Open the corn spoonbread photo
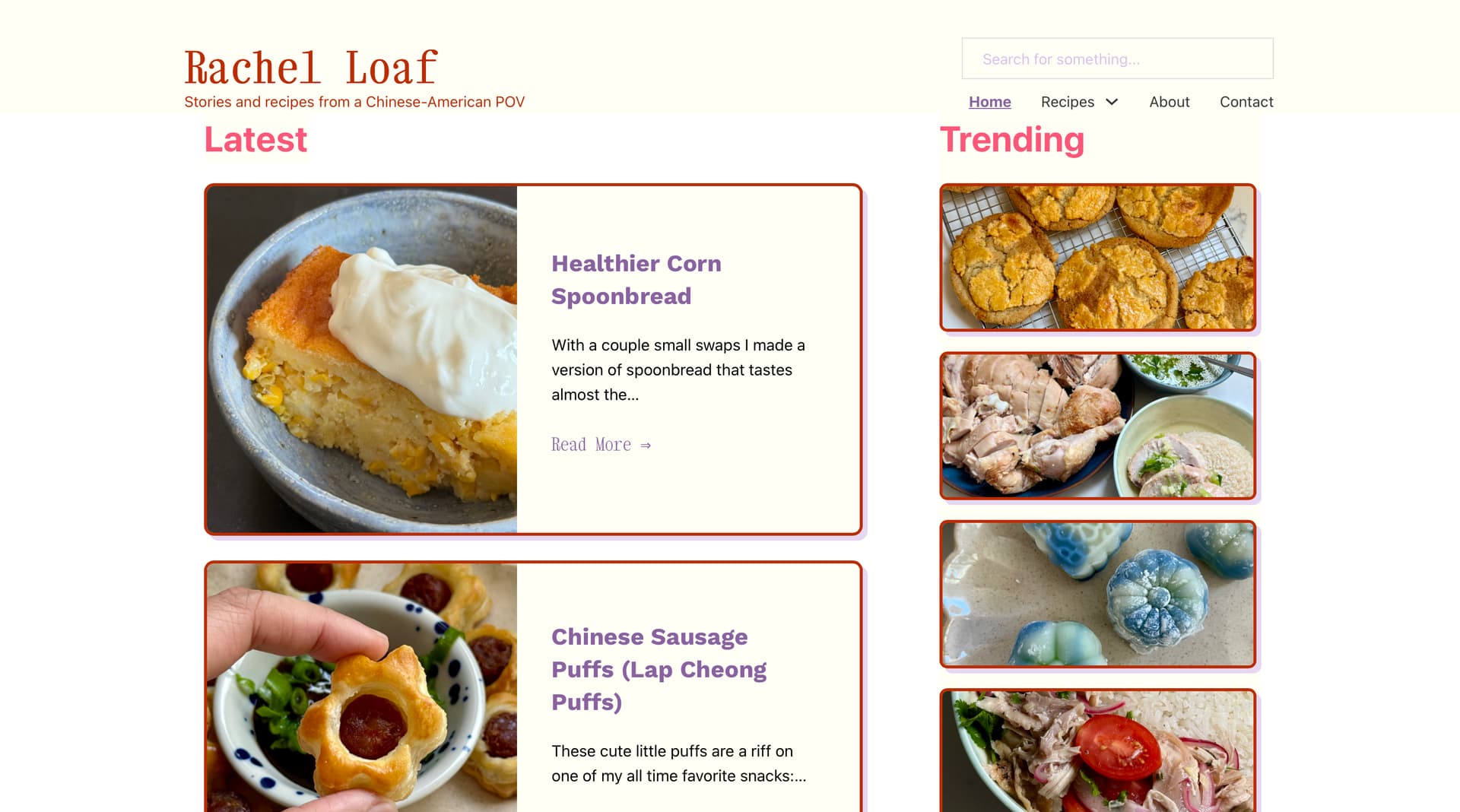 click(362, 360)
